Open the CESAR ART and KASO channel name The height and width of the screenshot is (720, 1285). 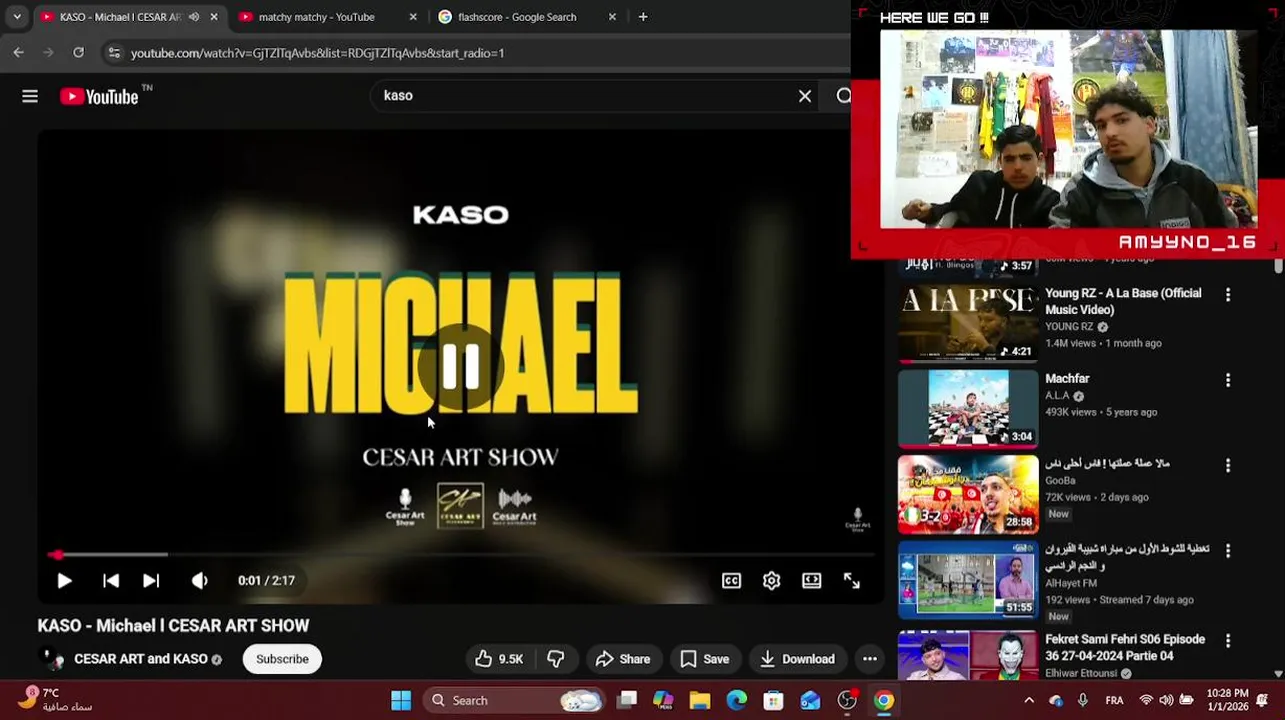(141, 659)
